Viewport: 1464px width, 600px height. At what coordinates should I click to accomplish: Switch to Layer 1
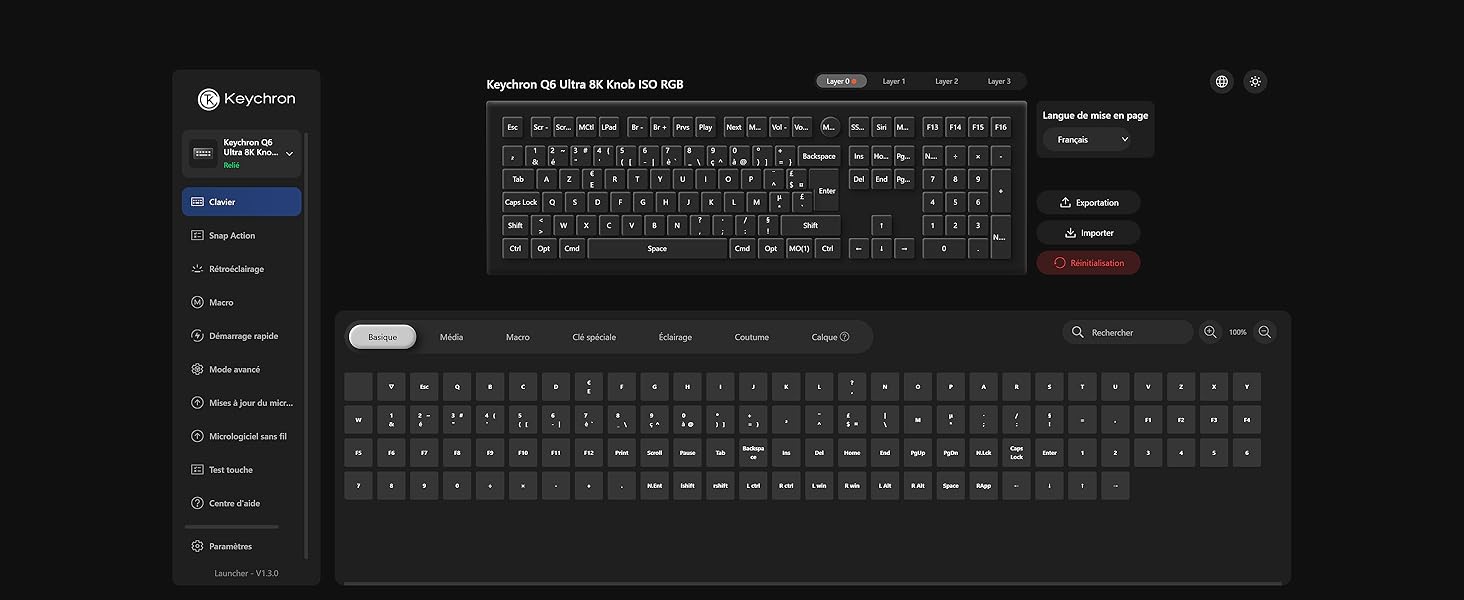click(x=894, y=81)
